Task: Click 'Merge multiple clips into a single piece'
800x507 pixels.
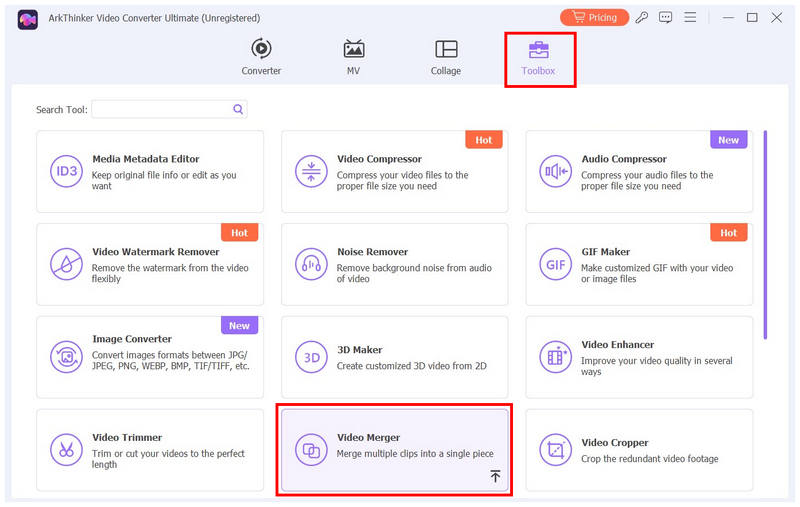Action: [415, 453]
